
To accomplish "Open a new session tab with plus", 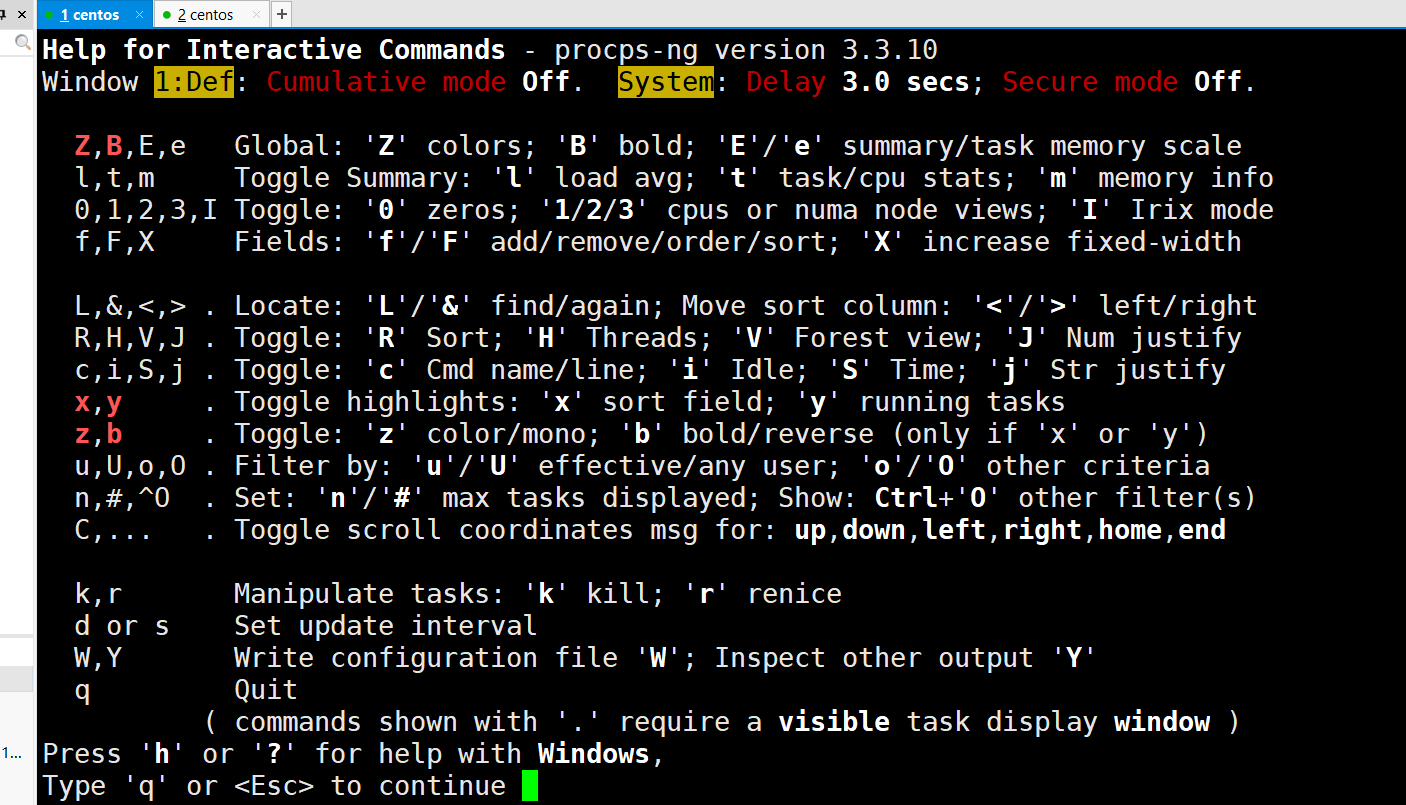I will pos(281,14).
